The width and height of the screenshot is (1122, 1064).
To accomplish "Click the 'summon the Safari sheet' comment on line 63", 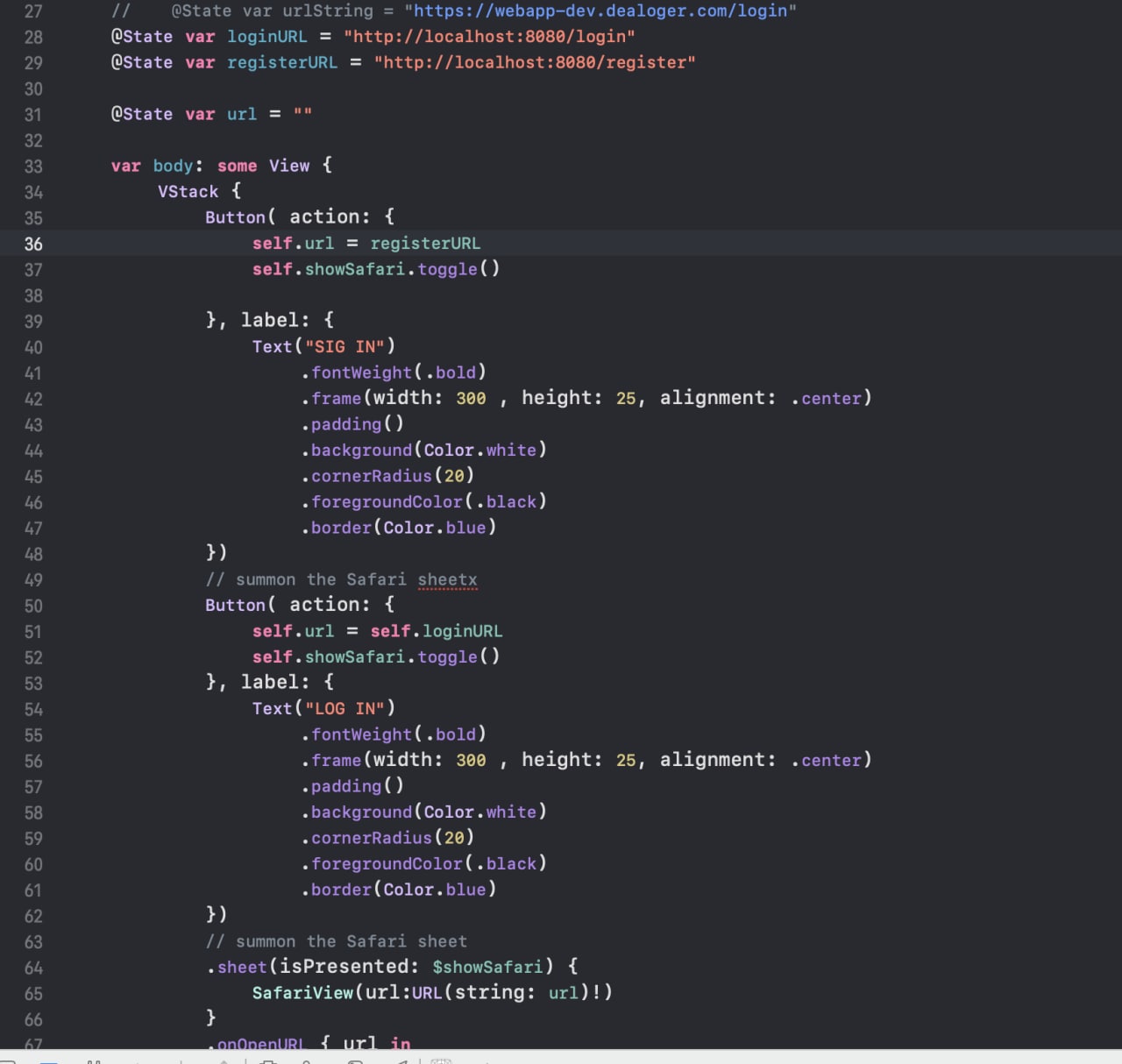I will coord(337,941).
